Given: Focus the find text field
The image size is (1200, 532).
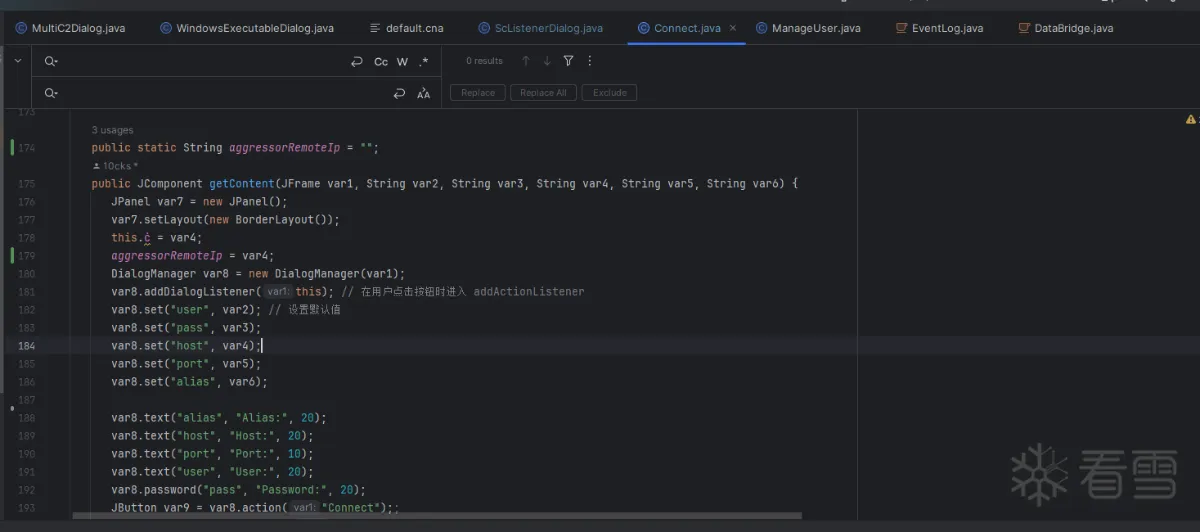Looking at the screenshot, I should coord(203,61).
